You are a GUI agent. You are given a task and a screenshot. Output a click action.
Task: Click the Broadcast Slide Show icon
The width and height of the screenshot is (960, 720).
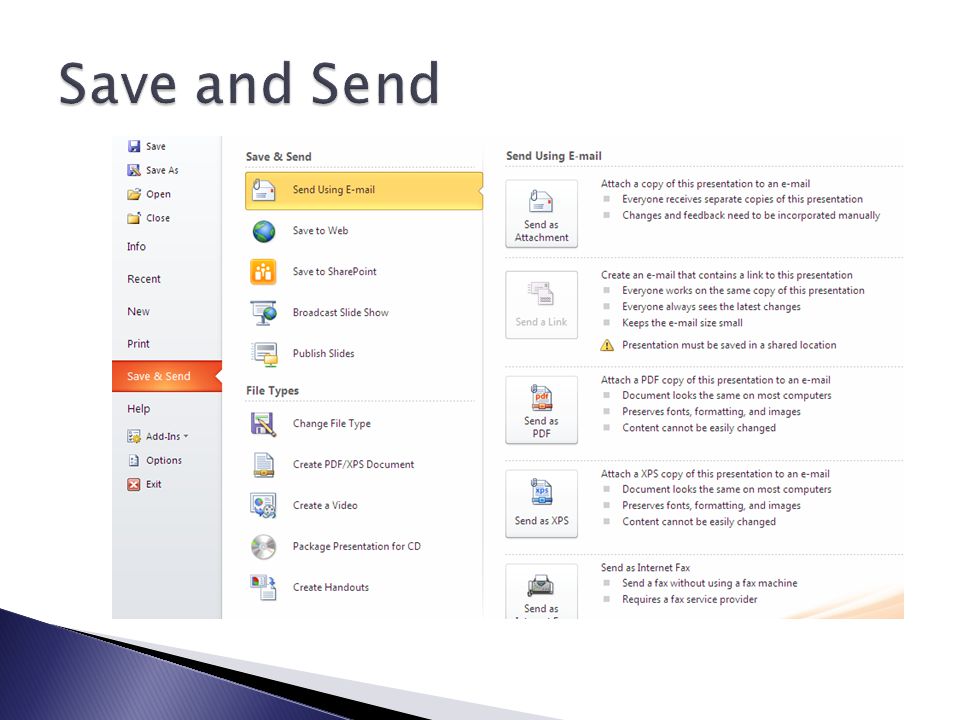pyautogui.click(x=264, y=313)
